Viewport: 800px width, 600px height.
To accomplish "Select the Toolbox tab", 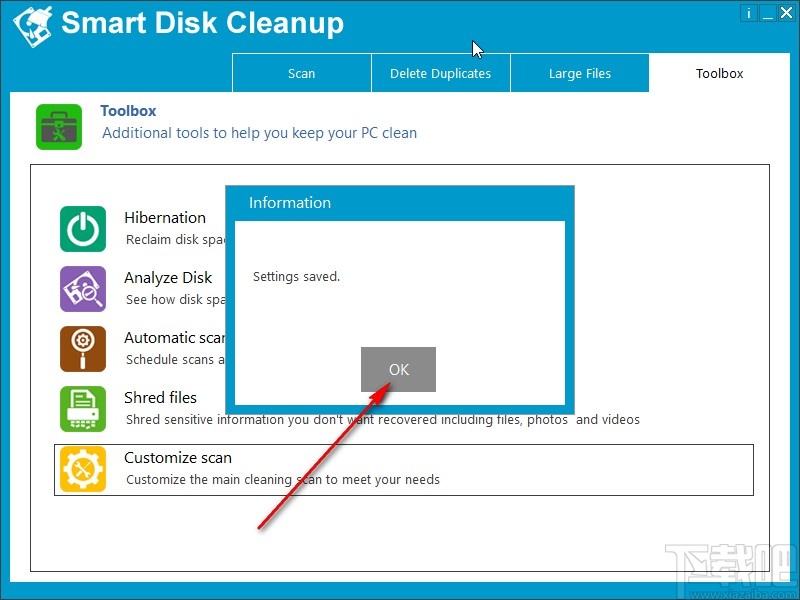I will tap(719, 73).
